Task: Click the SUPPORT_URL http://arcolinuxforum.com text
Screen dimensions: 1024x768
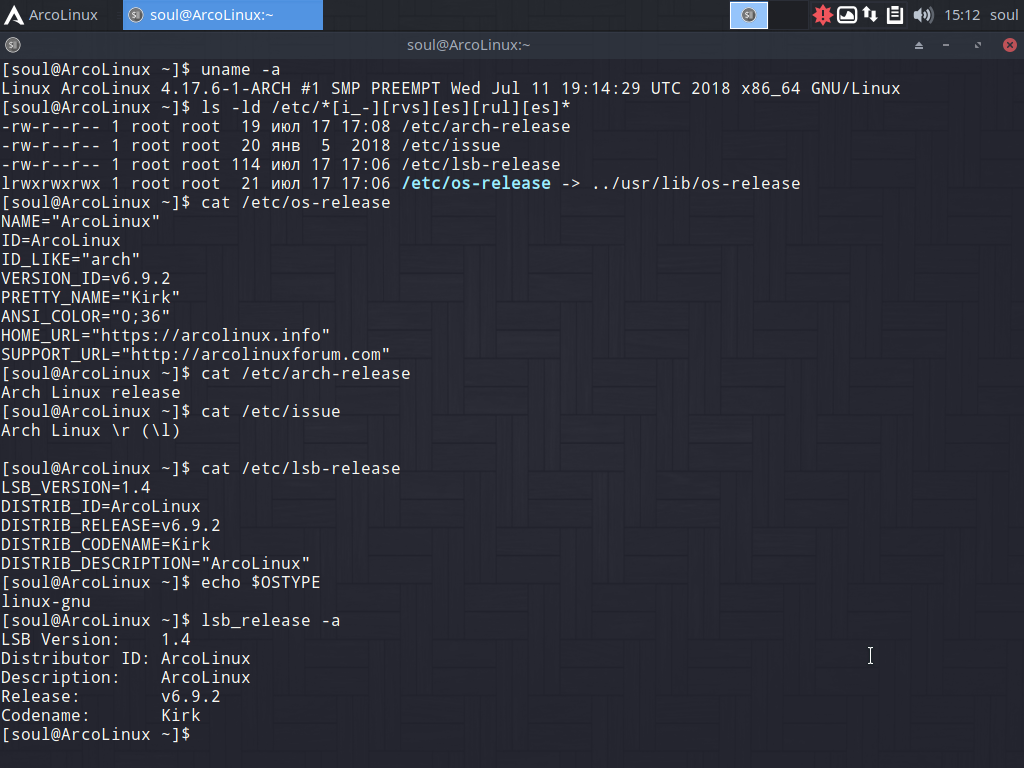Action: point(195,355)
